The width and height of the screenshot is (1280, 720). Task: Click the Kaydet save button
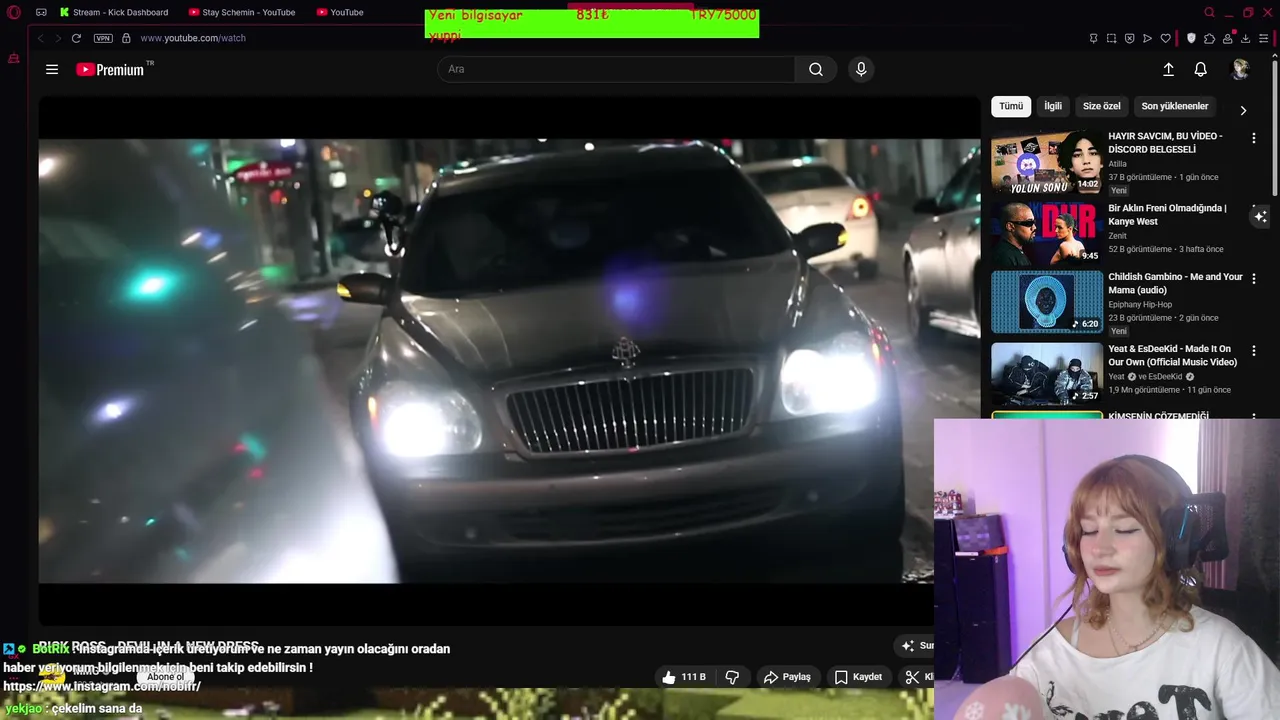(x=858, y=677)
